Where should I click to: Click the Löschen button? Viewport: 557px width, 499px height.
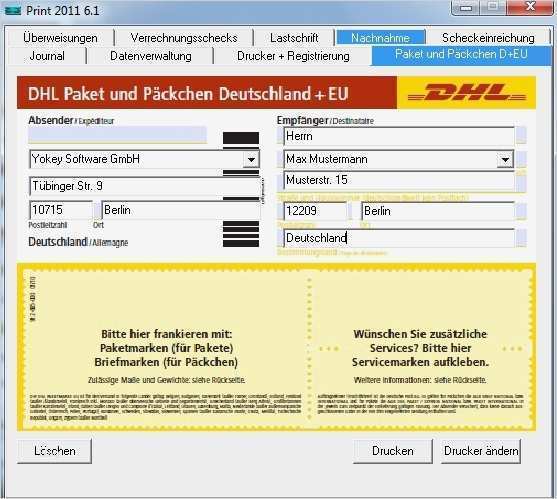(x=54, y=451)
